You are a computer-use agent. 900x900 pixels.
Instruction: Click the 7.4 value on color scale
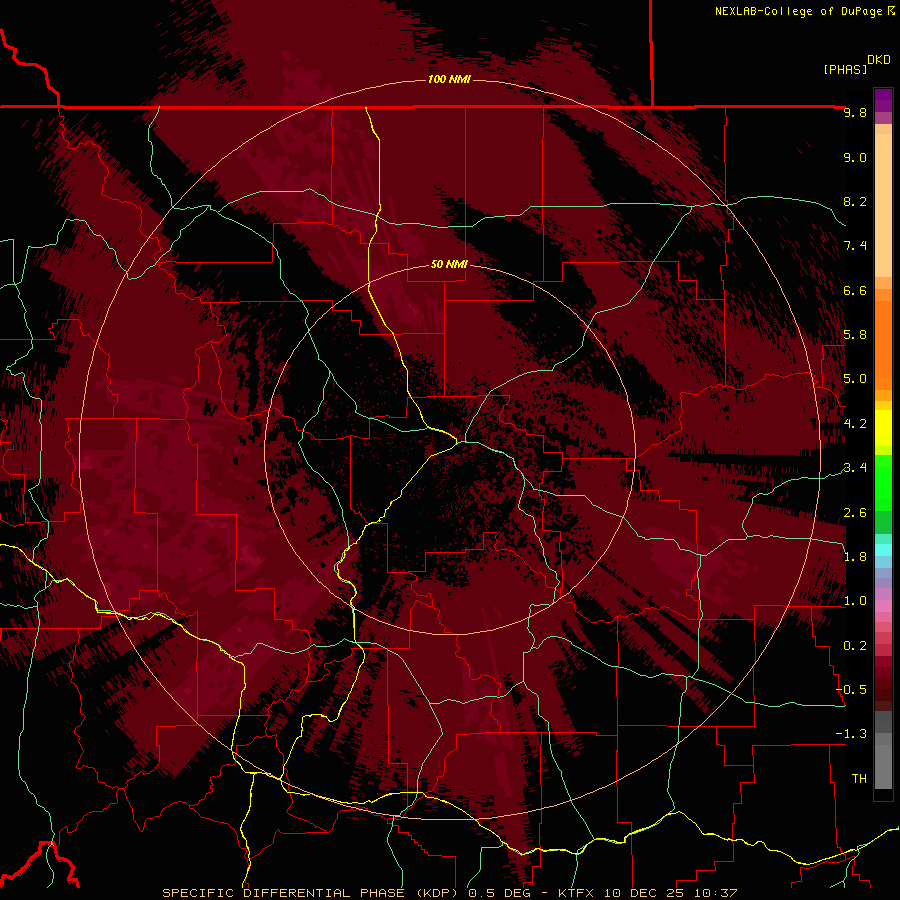pos(855,246)
